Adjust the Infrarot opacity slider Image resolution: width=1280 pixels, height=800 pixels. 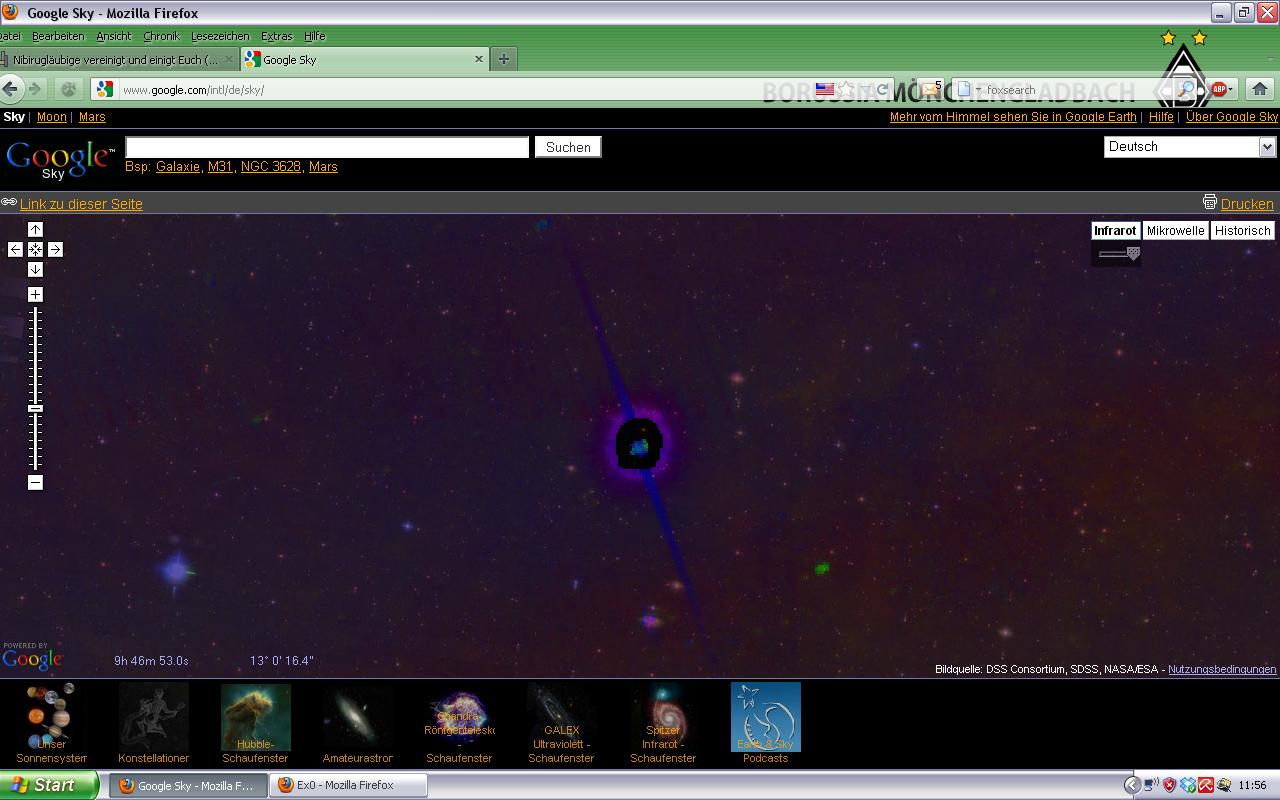1133,254
